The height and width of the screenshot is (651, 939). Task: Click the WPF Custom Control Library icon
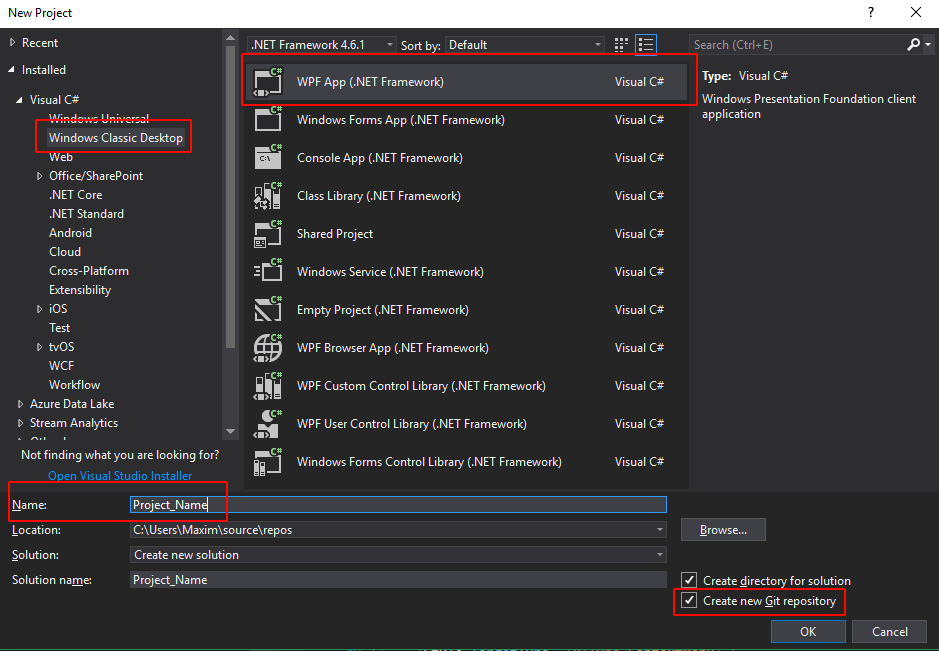268,386
